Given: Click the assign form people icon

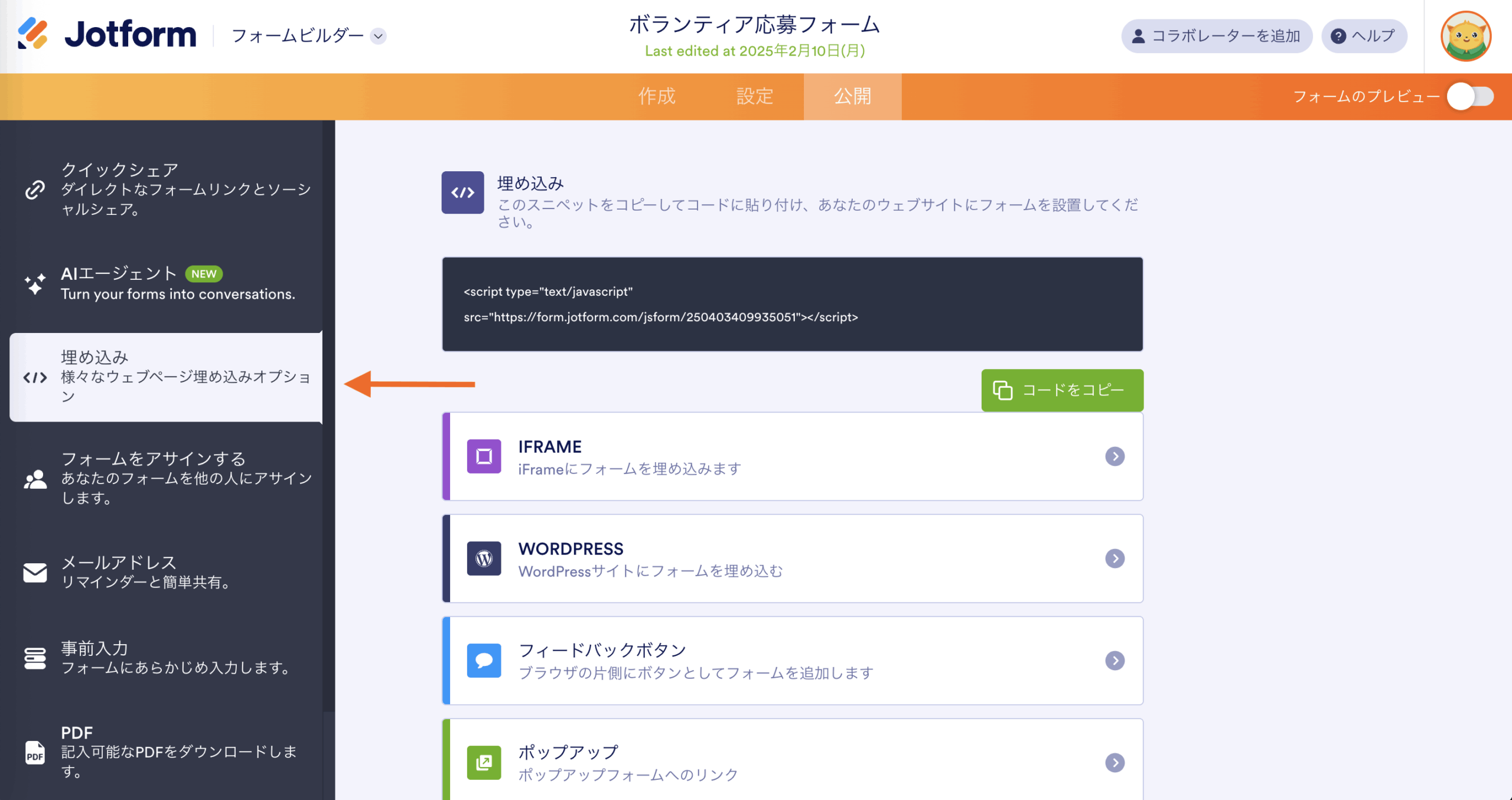Looking at the screenshot, I should tap(35, 479).
